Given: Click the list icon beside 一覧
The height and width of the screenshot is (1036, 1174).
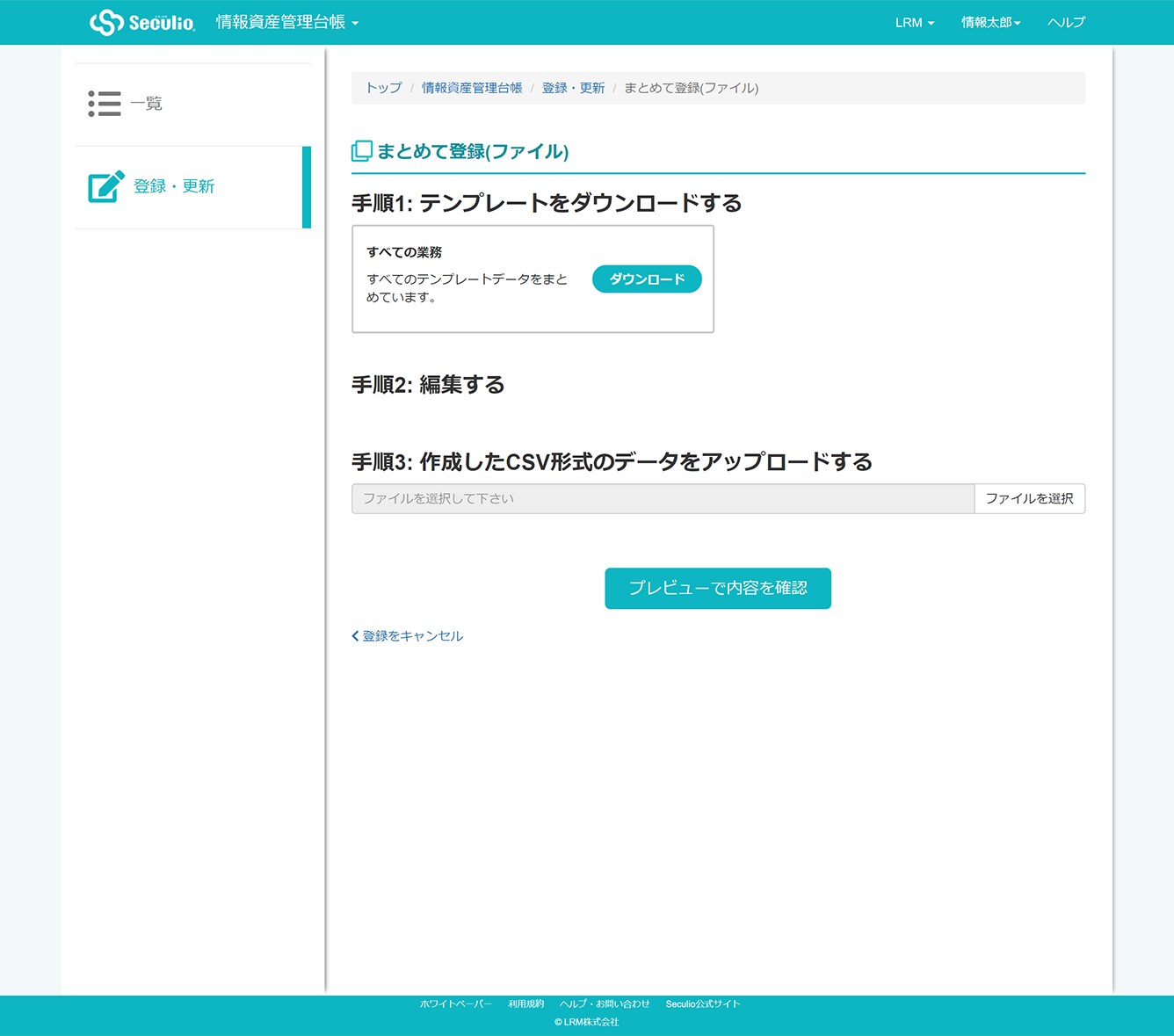Looking at the screenshot, I should [105, 104].
